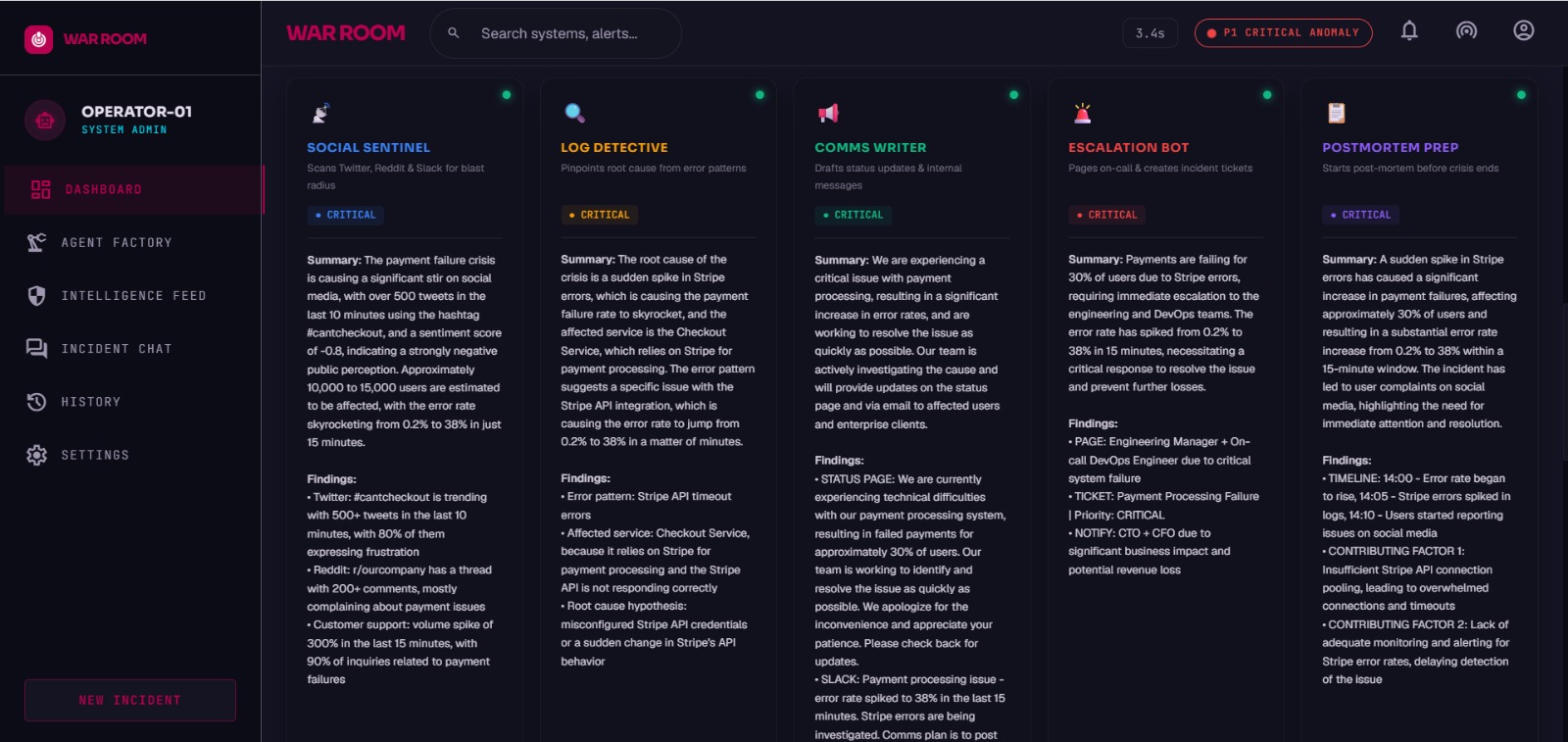Screen dimensions: 1568x742
Task: Click the Comms Writer megaphone icon
Action: point(828,114)
